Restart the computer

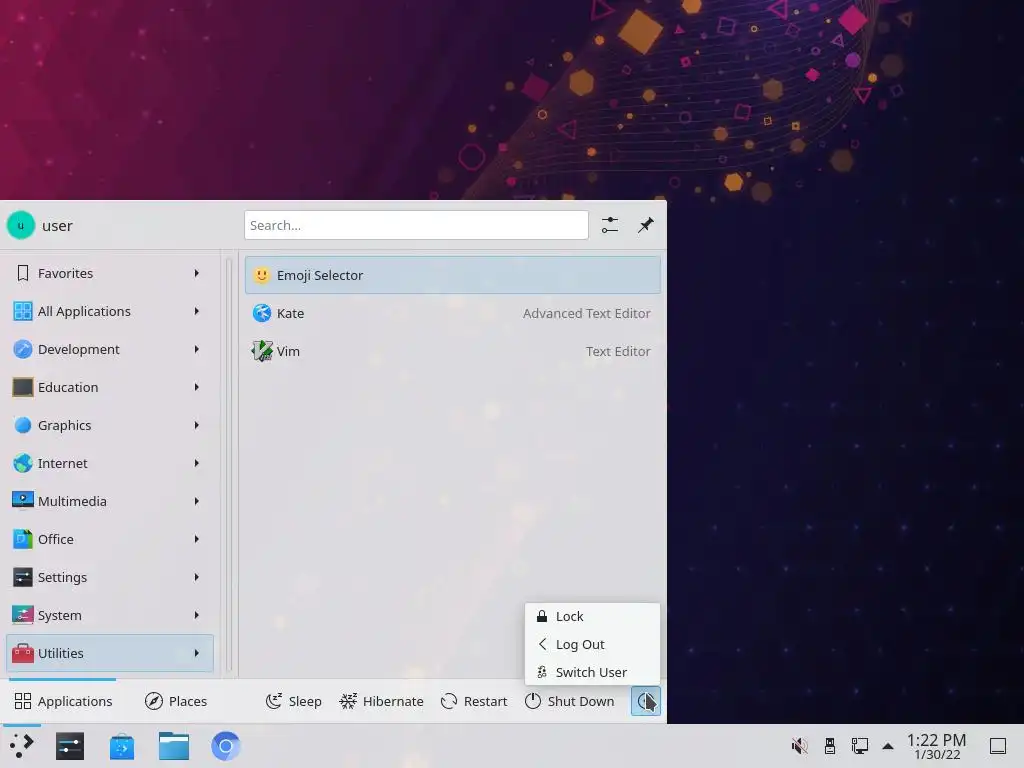coord(474,701)
